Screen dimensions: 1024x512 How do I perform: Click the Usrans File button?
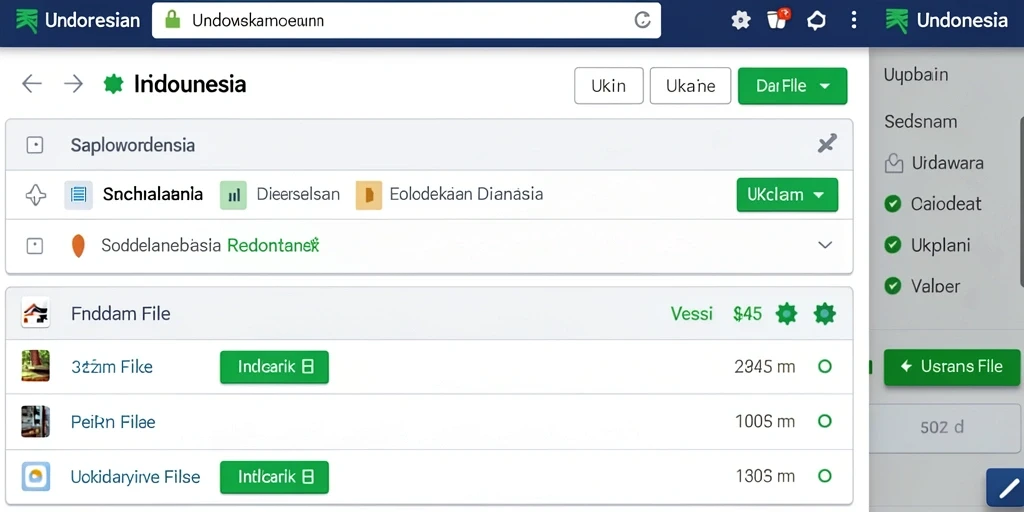point(952,367)
